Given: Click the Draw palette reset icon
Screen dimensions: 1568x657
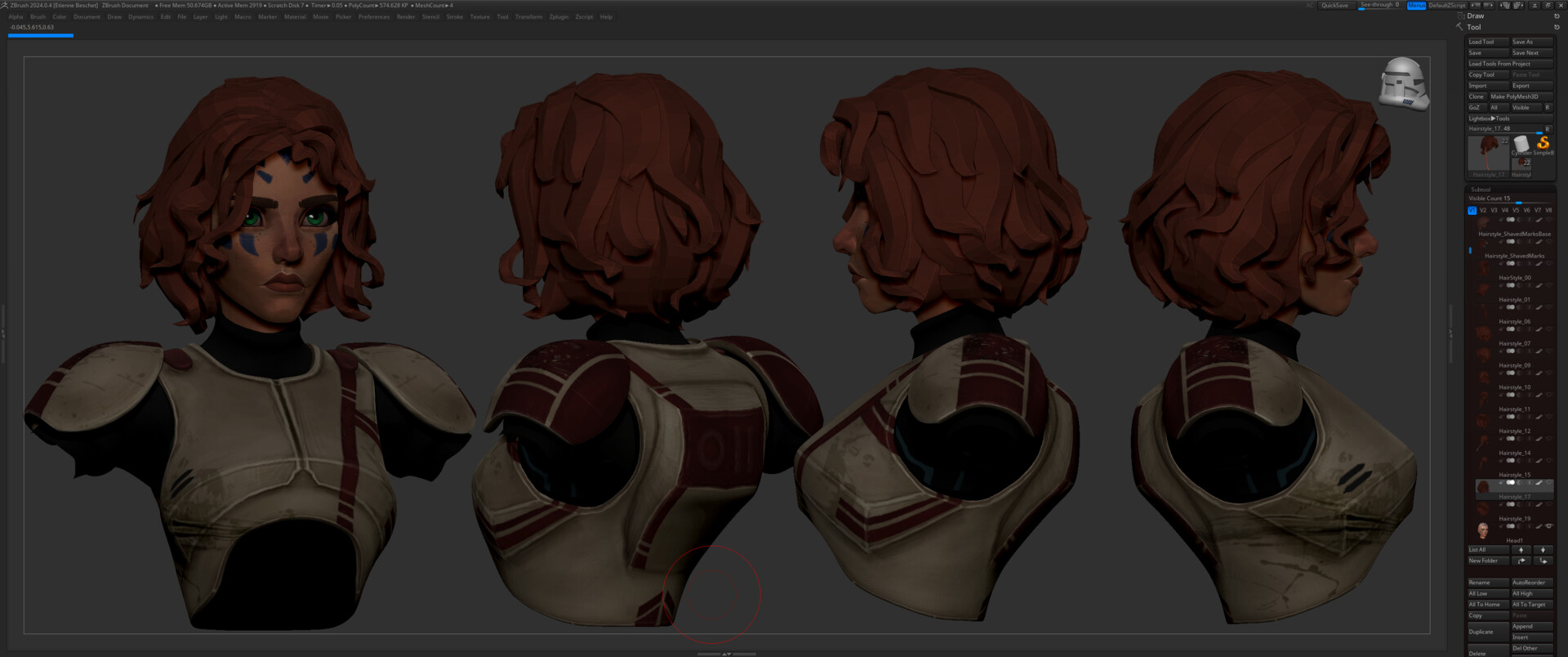Looking at the screenshot, I should point(1557,16).
